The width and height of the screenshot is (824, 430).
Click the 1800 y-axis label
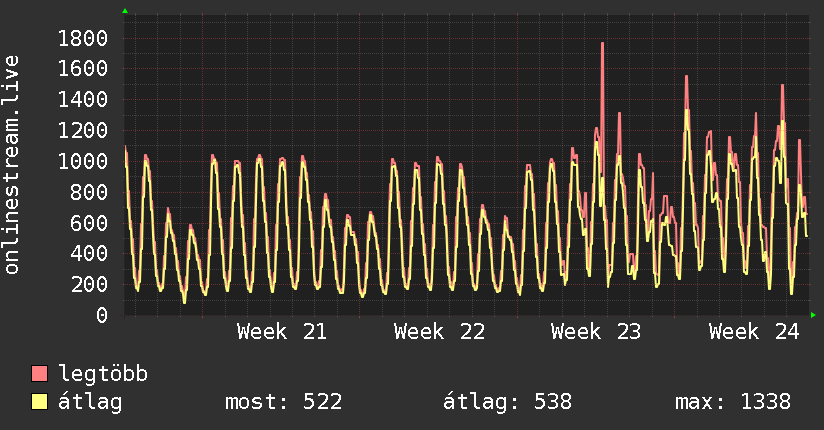coord(83,38)
